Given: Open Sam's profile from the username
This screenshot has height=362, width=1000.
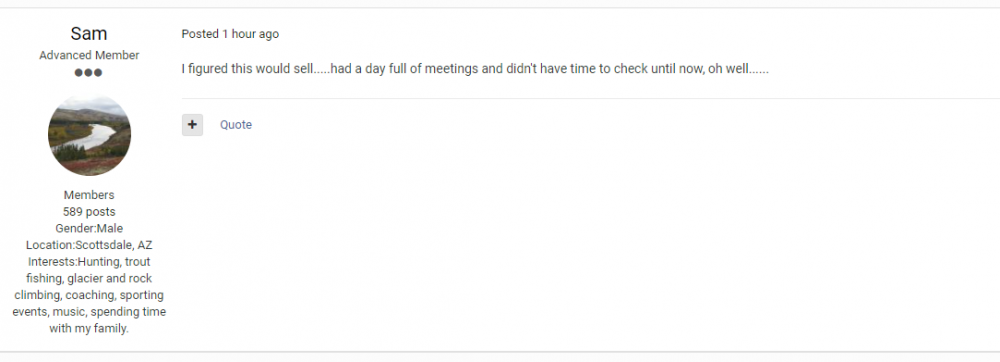Looking at the screenshot, I should tap(89, 33).
